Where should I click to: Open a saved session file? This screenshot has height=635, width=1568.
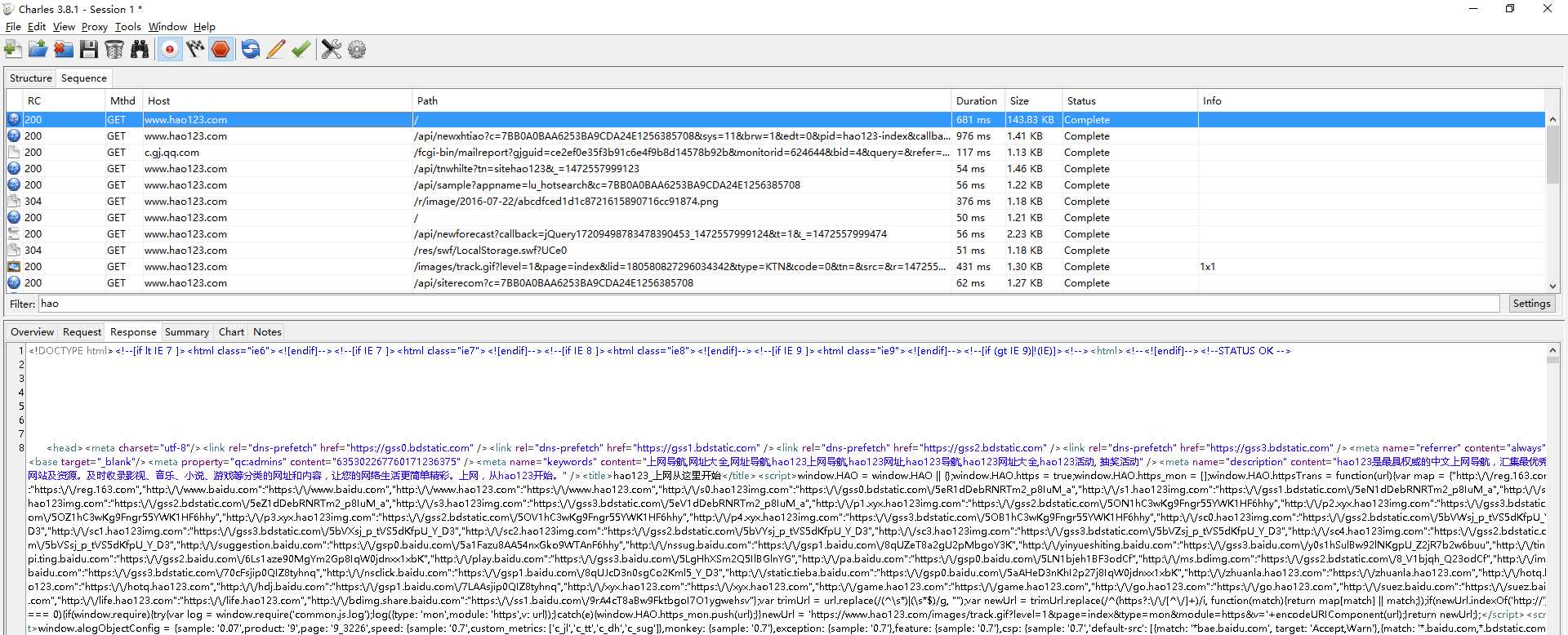click(x=38, y=50)
